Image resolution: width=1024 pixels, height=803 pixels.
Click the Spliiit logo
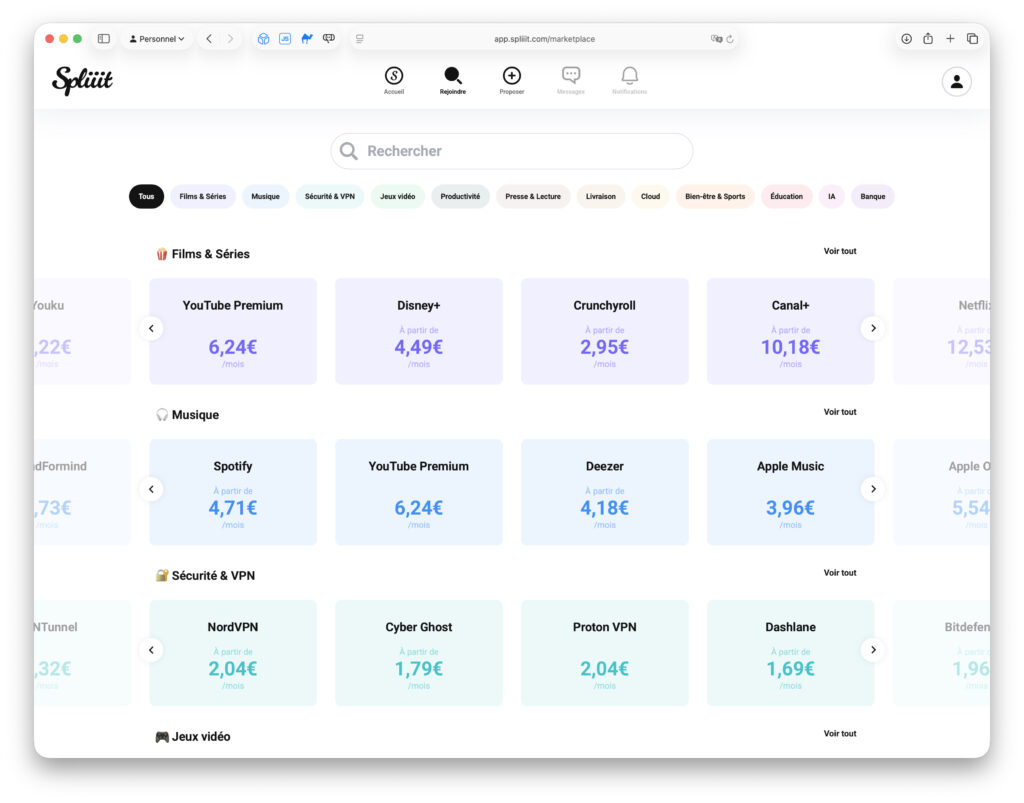point(82,80)
